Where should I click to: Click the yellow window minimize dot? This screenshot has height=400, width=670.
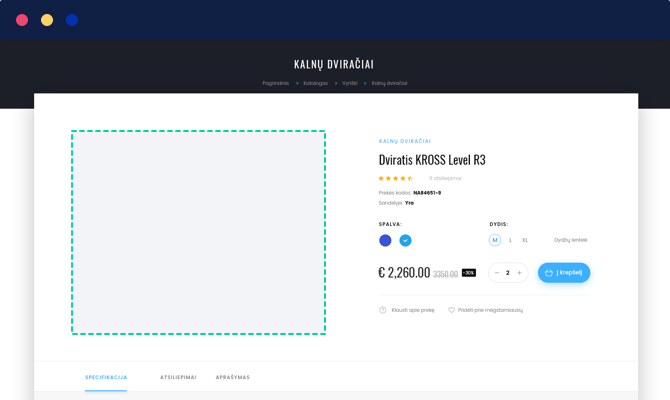(47, 20)
